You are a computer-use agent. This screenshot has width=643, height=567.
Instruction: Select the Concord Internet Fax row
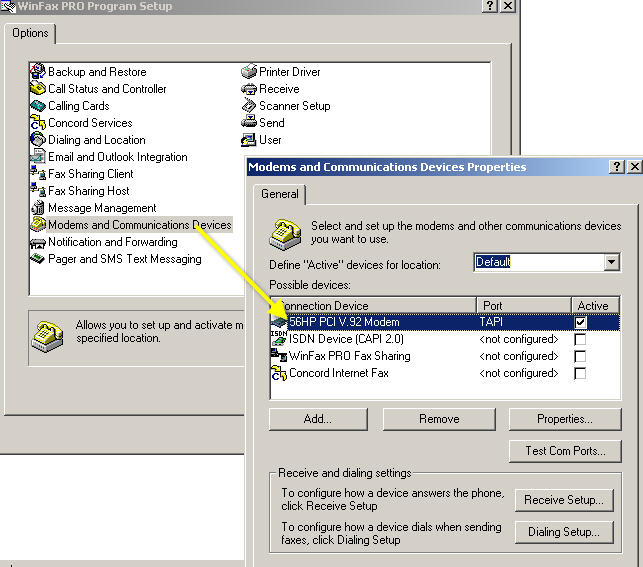(445, 373)
